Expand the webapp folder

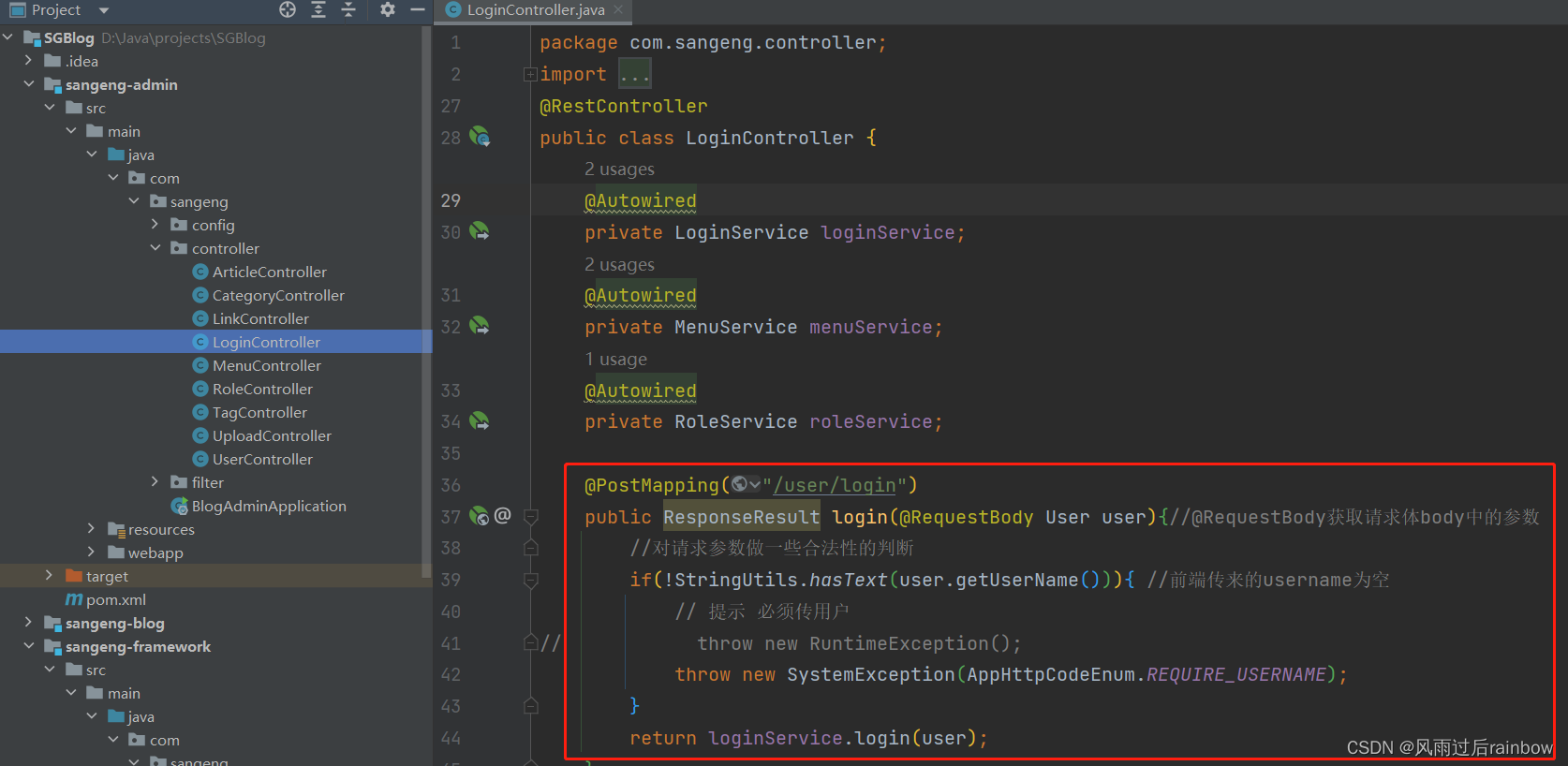[91, 552]
